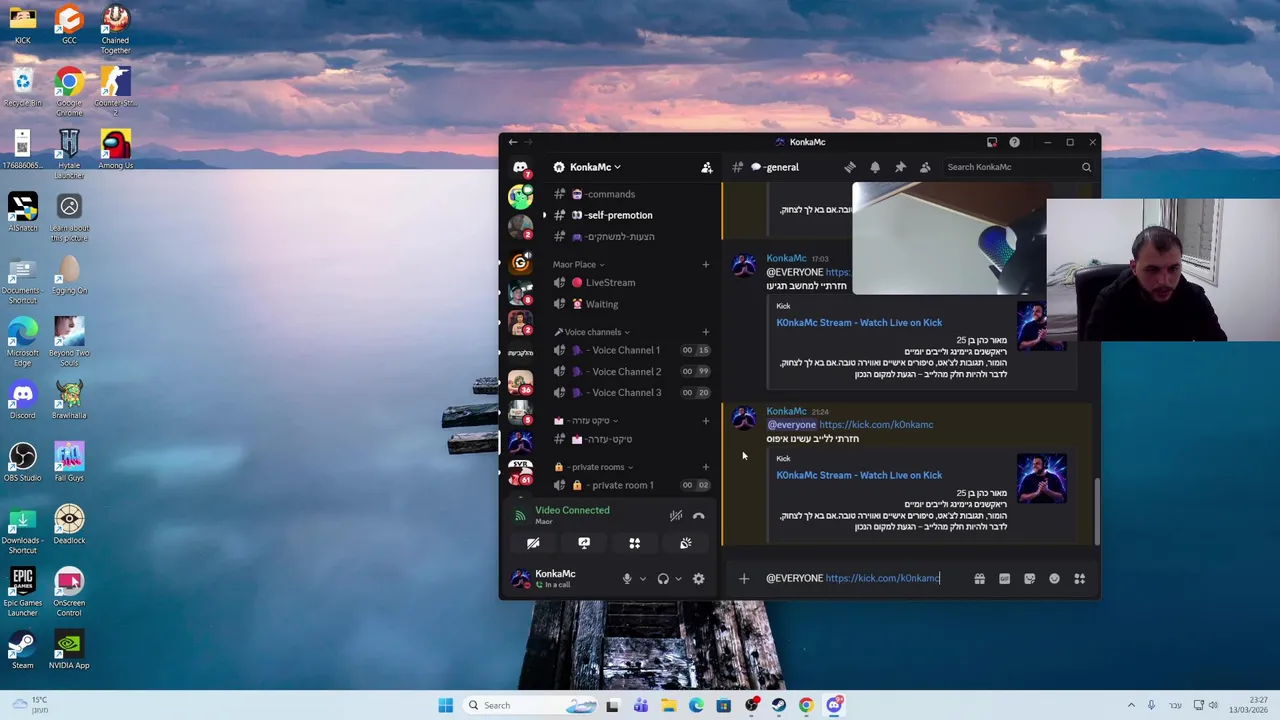Show hidden system tray icons chevron
The height and width of the screenshot is (720, 1280).
[x=1131, y=705]
